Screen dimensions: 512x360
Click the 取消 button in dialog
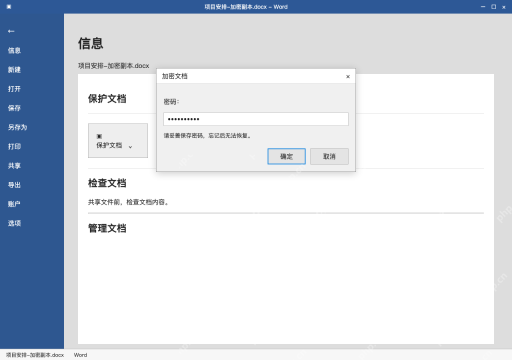pos(329,156)
